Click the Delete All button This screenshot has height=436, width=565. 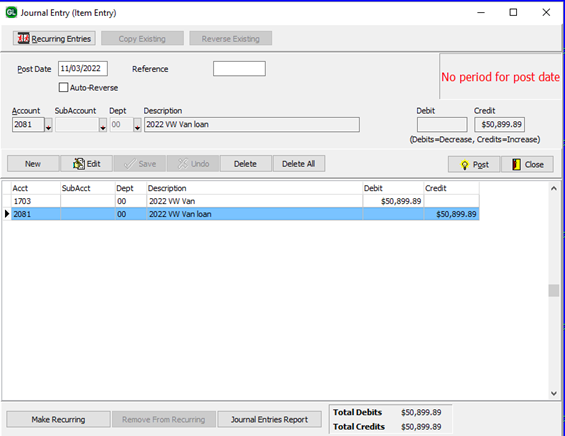(299, 164)
